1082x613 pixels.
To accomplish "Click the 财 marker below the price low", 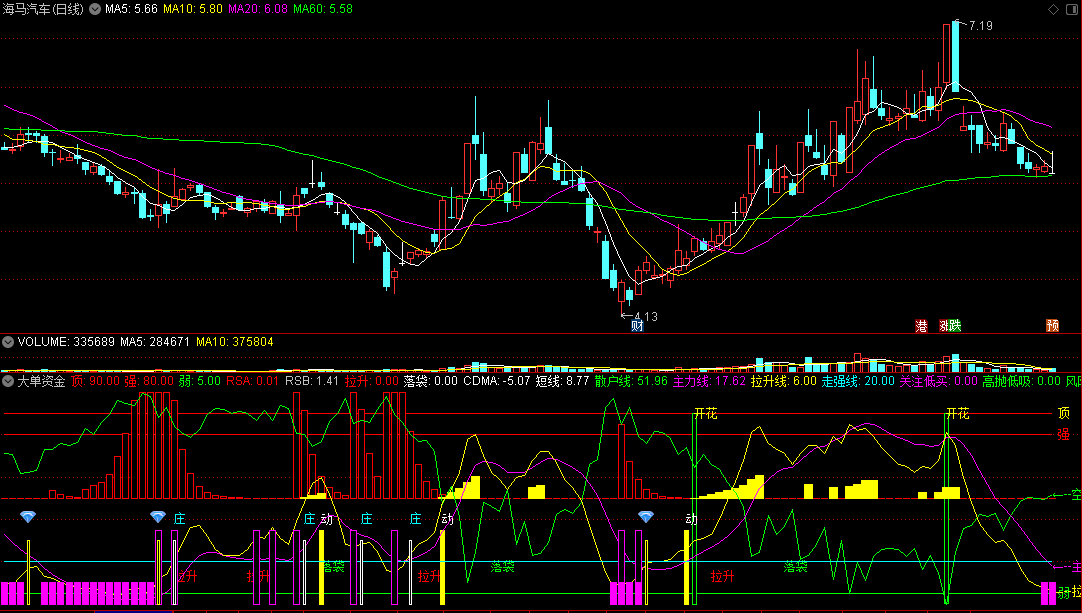I will tap(637, 326).
